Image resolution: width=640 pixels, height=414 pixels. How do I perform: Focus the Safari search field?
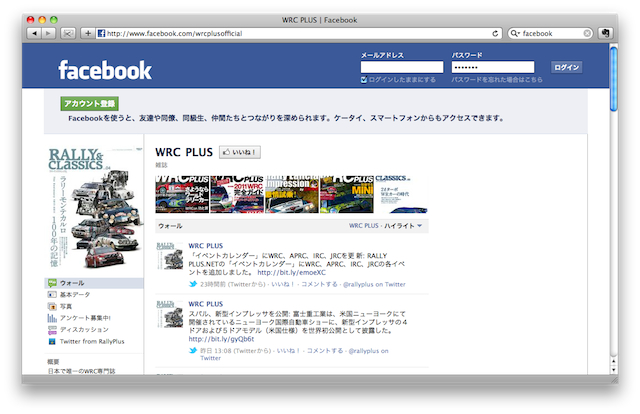pyautogui.click(x=550, y=33)
